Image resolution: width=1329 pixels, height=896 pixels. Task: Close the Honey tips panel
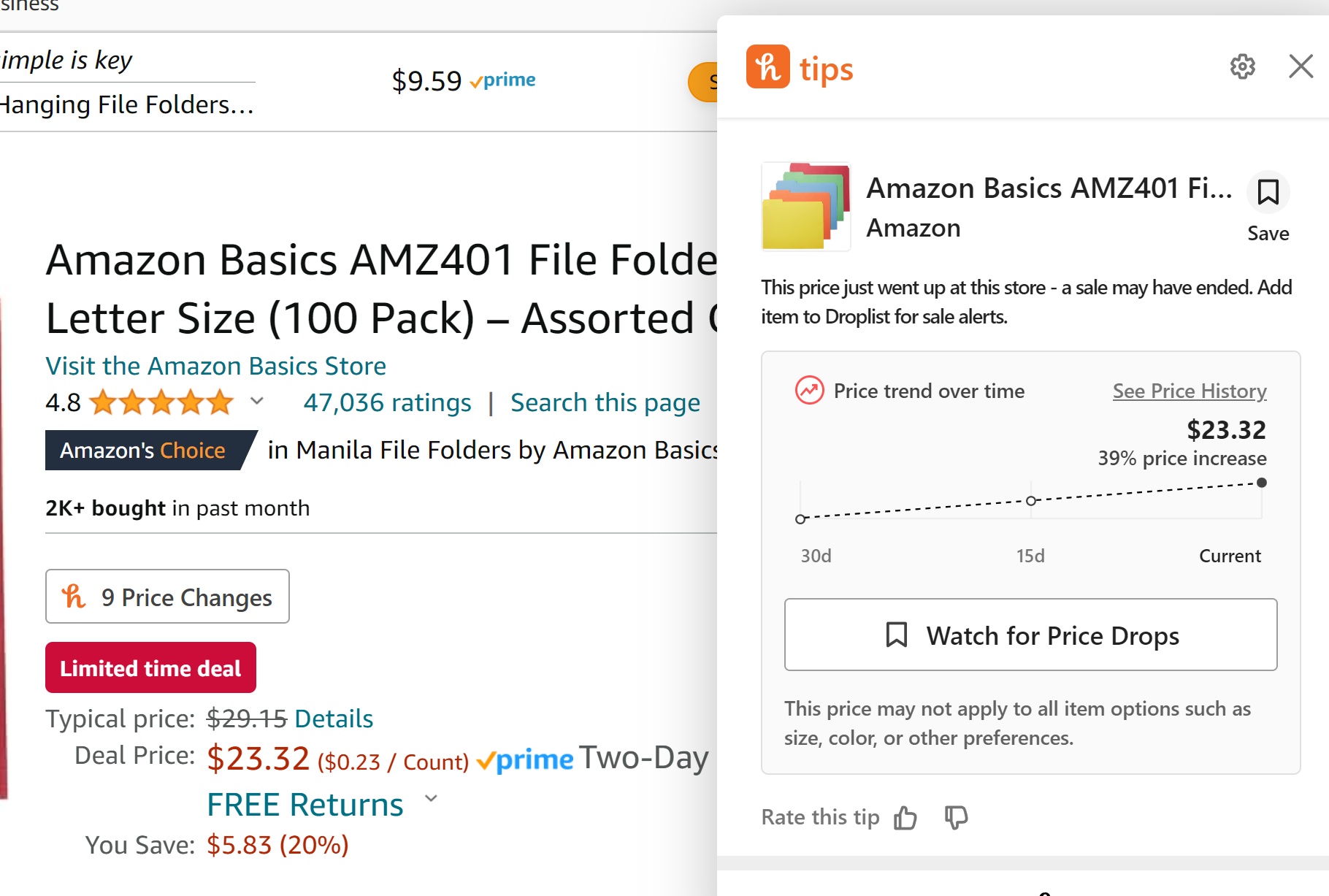[1301, 66]
